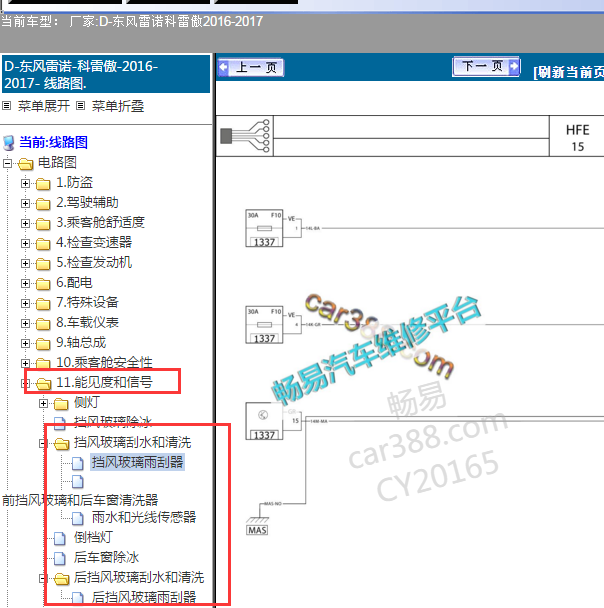
Task: Expand the 8.车载仪表 tree node
Action: (25, 323)
